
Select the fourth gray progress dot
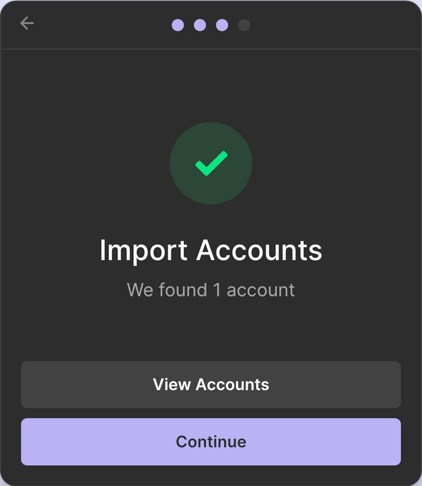point(244,25)
